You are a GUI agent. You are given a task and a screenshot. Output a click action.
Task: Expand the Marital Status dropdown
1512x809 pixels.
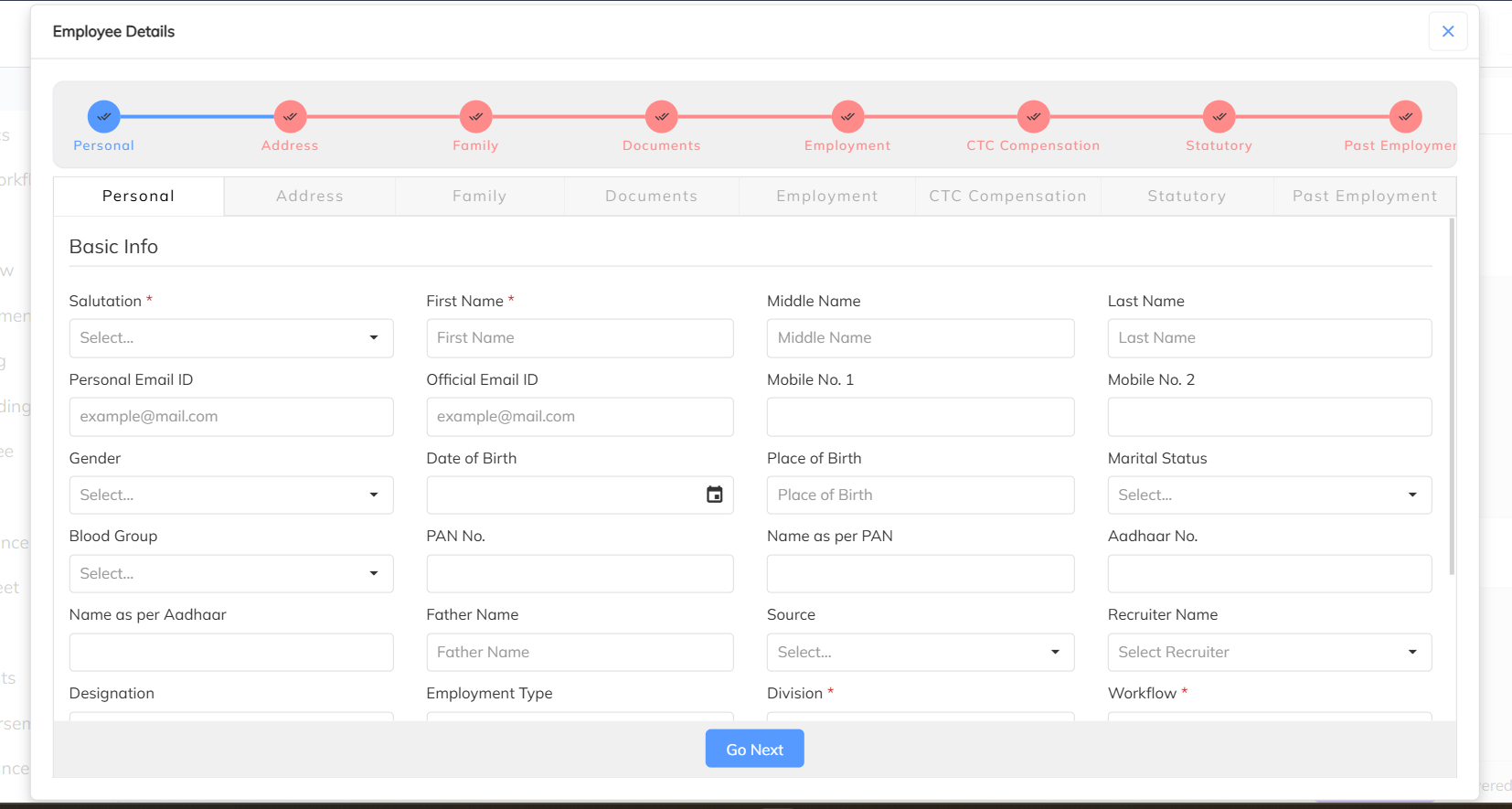point(1270,495)
